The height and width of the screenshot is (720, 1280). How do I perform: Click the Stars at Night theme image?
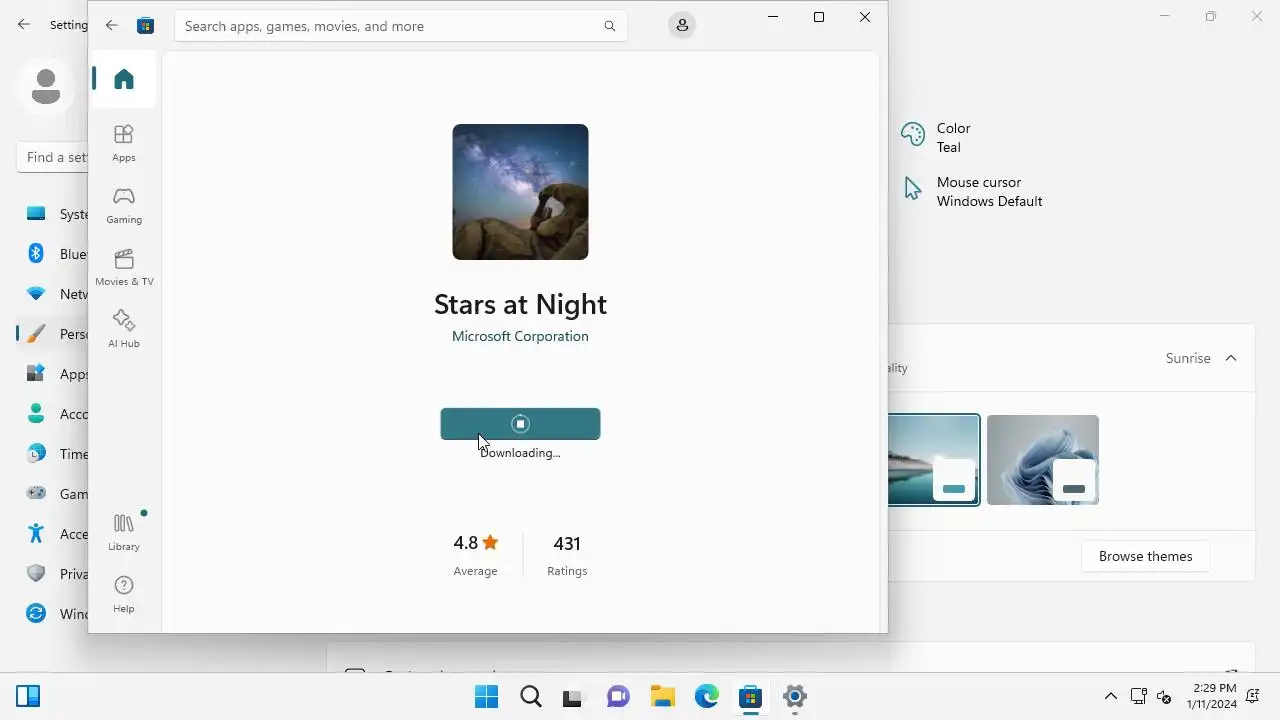point(520,192)
